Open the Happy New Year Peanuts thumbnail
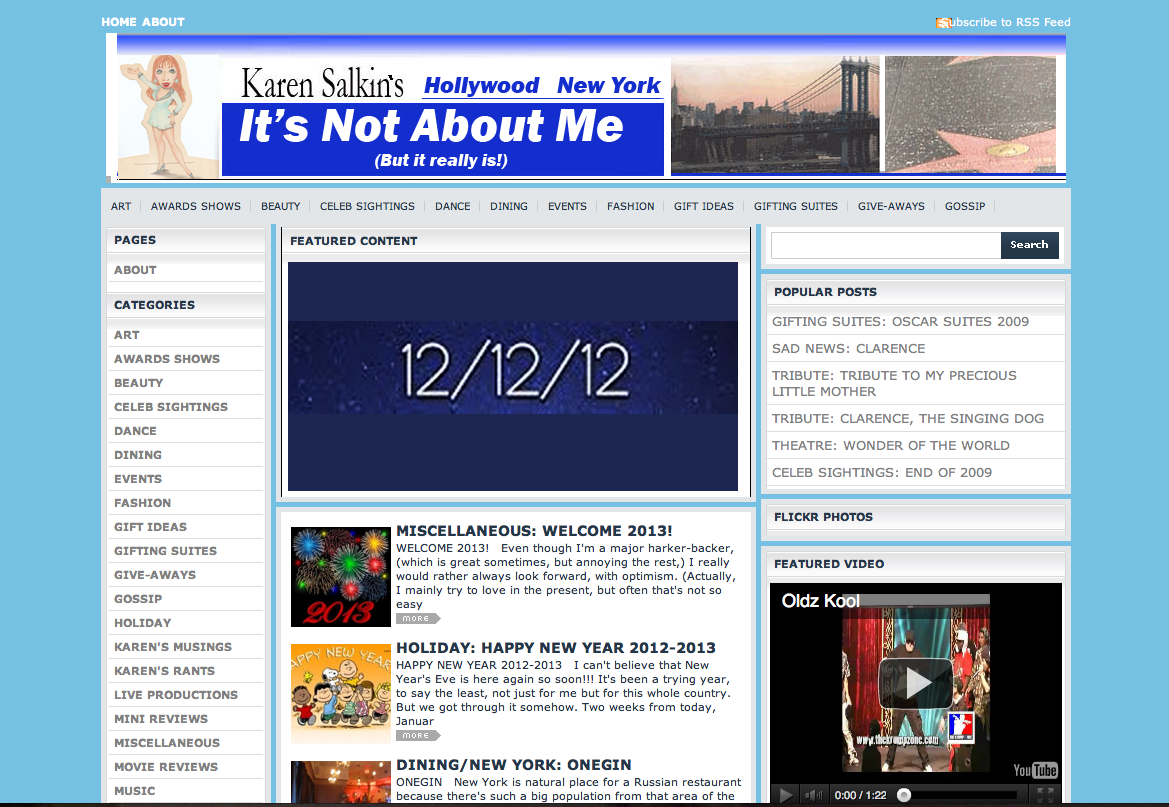Viewport: 1169px width, 807px height. 341,694
